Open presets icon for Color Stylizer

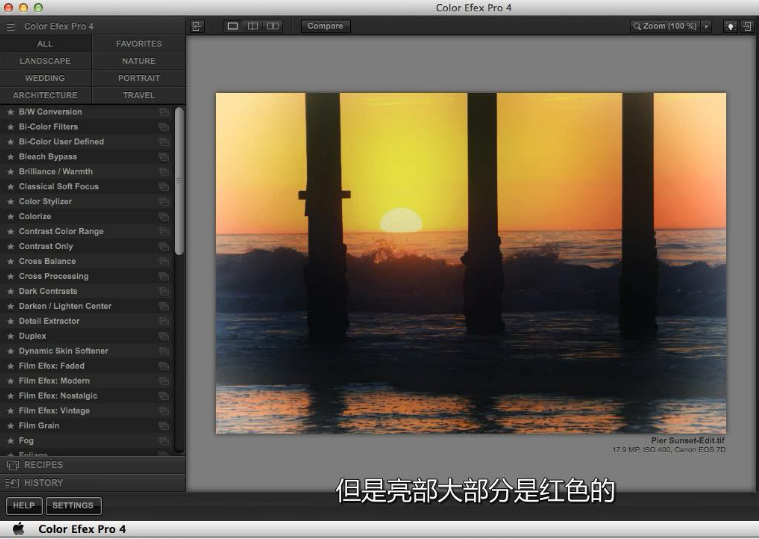pyautogui.click(x=164, y=202)
